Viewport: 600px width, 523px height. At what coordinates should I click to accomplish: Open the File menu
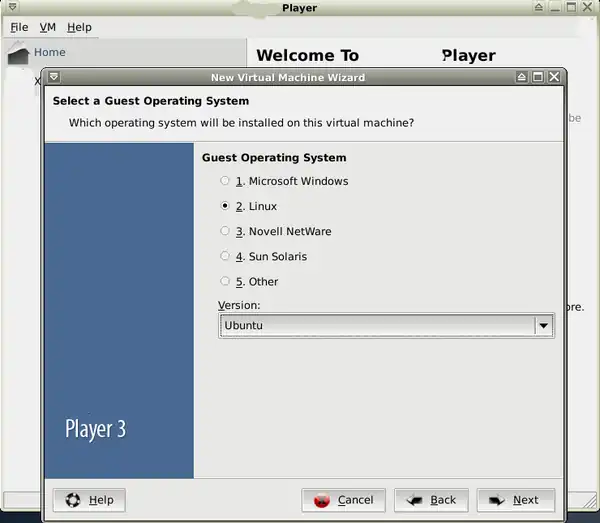(19, 27)
